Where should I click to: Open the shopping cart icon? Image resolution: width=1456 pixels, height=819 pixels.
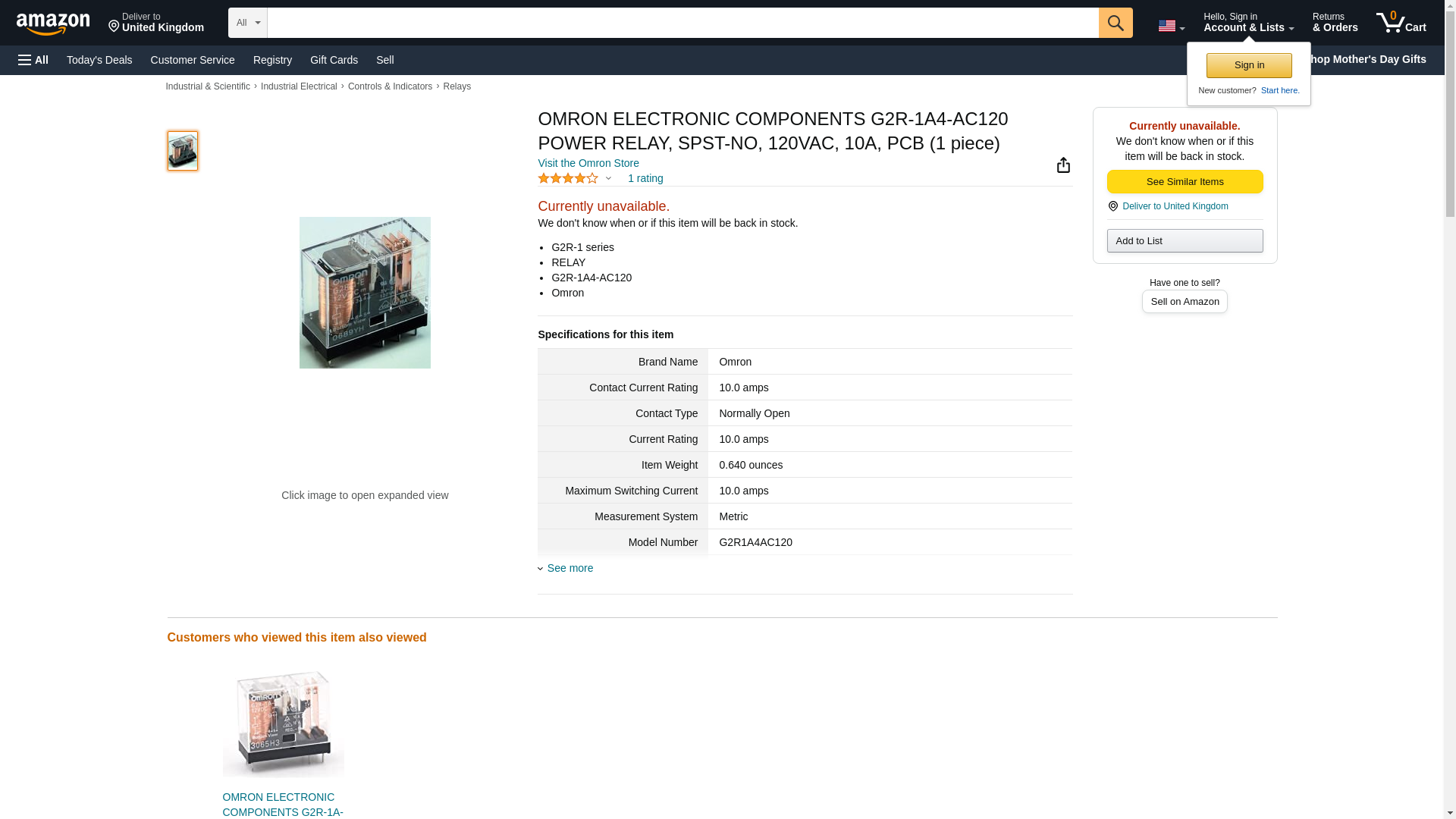click(x=1401, y=23)
